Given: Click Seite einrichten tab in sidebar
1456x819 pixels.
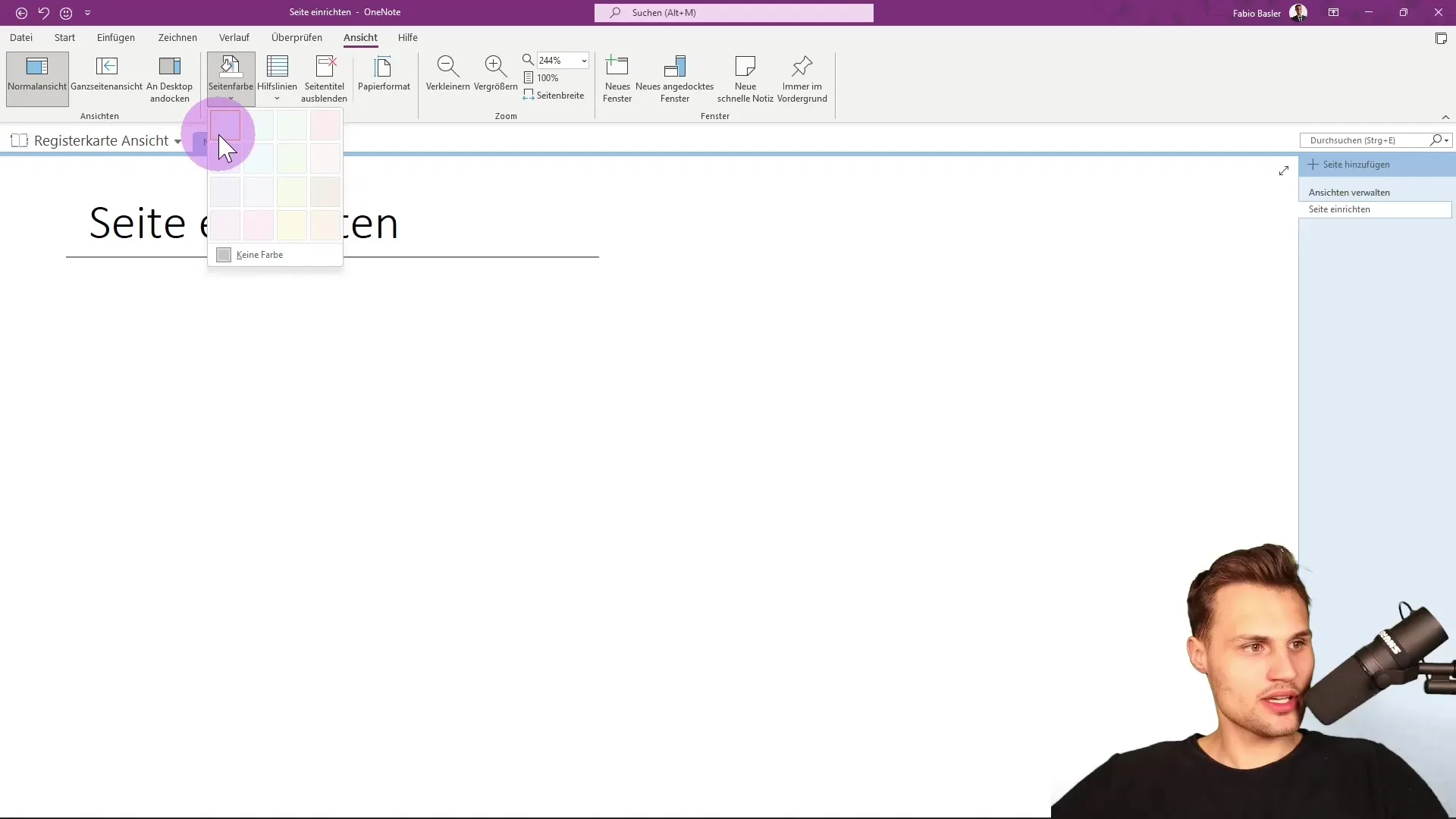Looking at the screenshot, I should coord(1339,209).
